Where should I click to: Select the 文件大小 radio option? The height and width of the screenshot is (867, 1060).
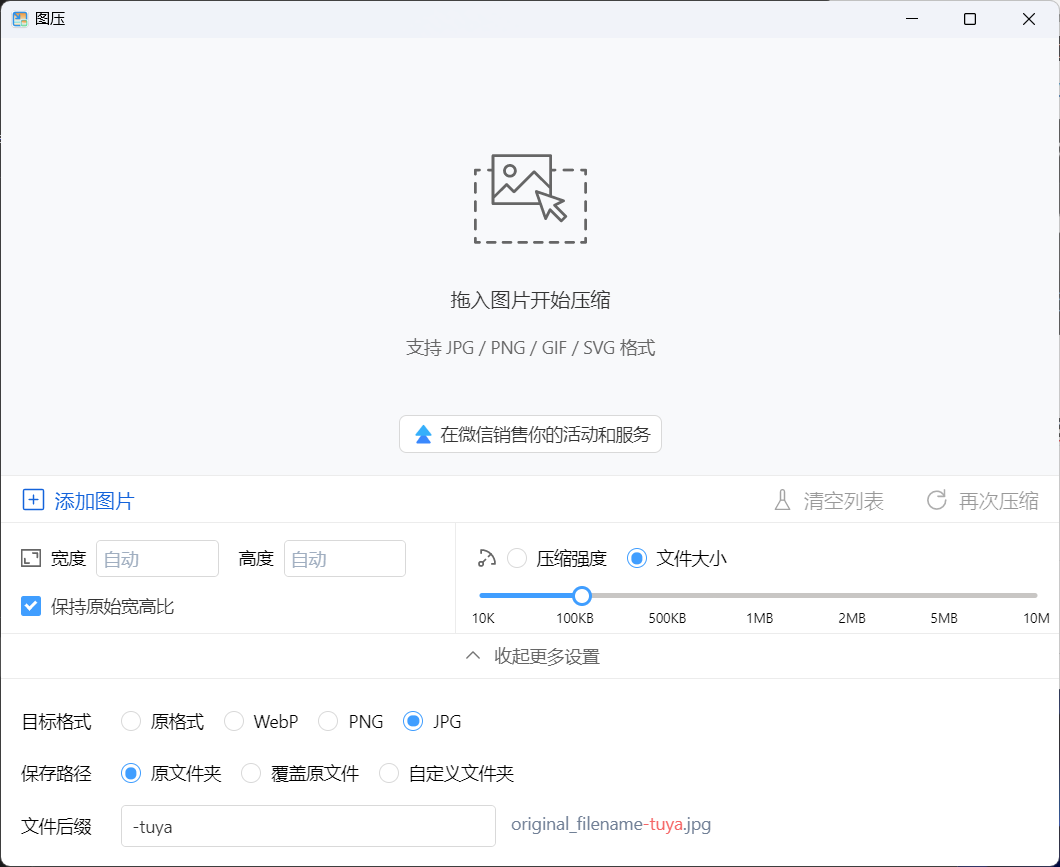pyautogui.click(x=637, y=558)
